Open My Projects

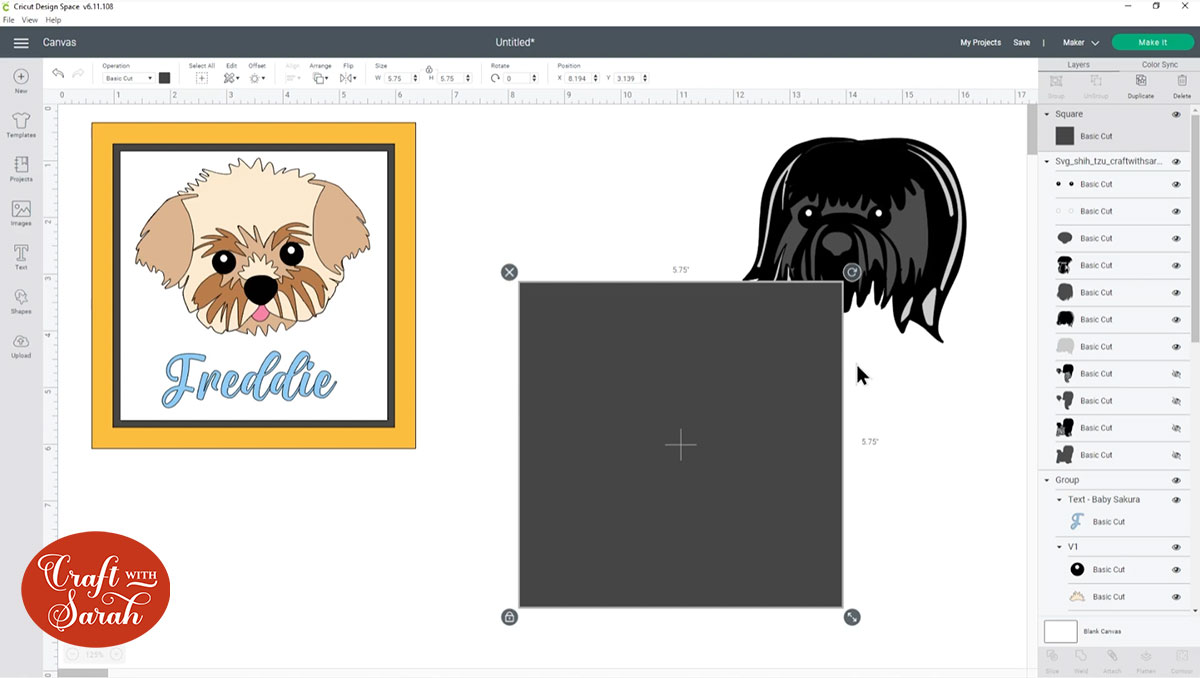coord(980,42)
